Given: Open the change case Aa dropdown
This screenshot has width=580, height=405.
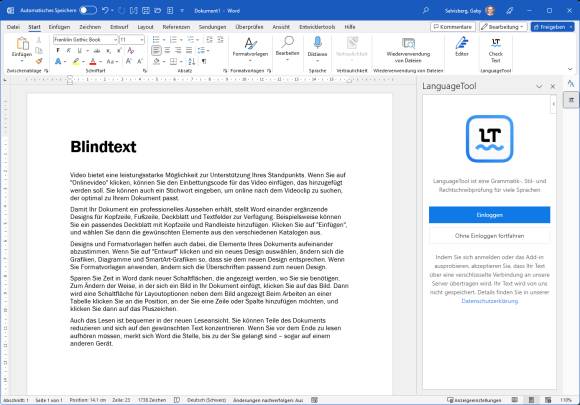Looking at the screenshot, I should [x=112, y=61].
